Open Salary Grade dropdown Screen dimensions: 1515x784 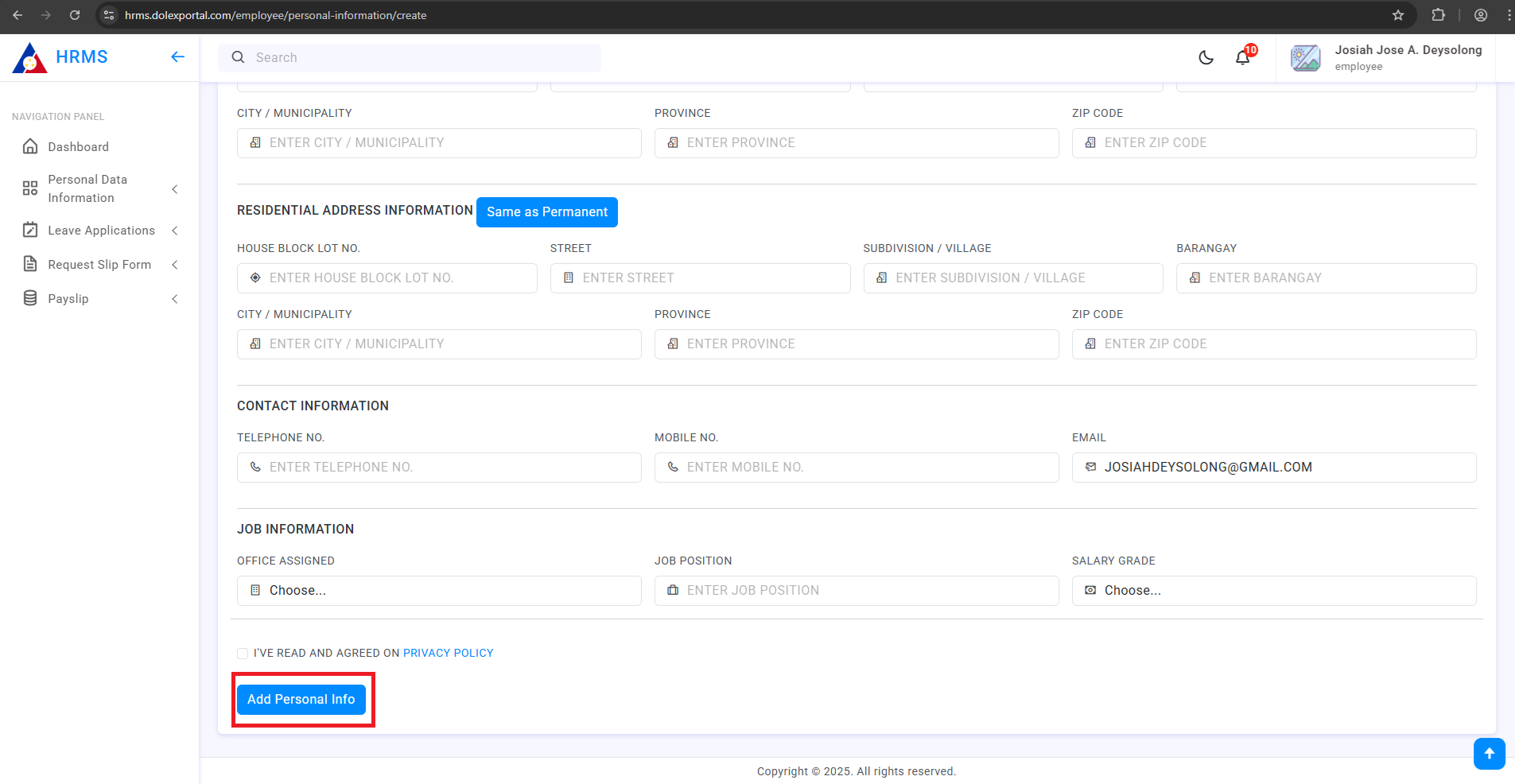pyautogui.click(x=1273, y=591)
